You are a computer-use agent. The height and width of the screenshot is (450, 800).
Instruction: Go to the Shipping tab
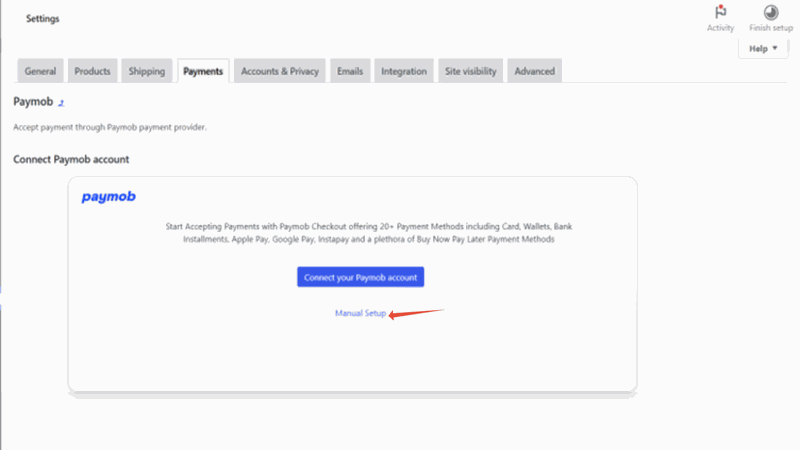click(147, 71)
